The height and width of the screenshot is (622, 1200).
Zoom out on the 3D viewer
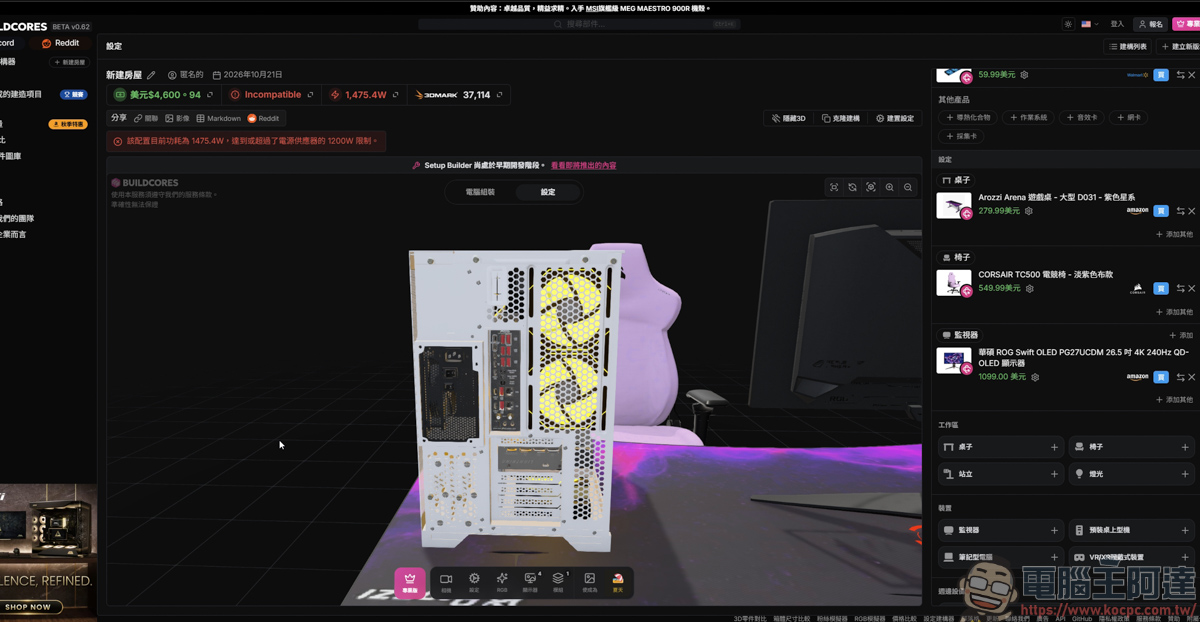908,187
